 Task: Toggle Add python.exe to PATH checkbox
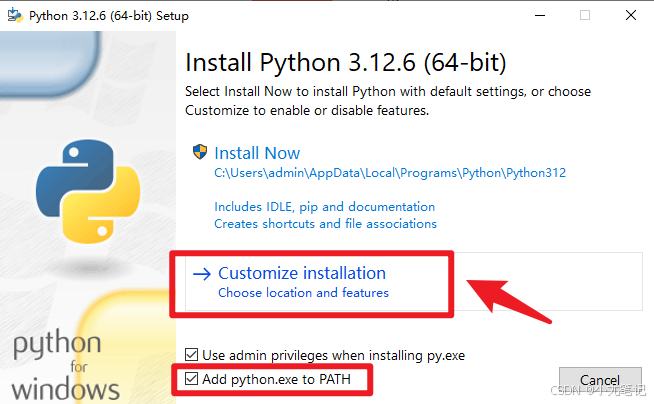pyautogui.click(x=191, y=379)
